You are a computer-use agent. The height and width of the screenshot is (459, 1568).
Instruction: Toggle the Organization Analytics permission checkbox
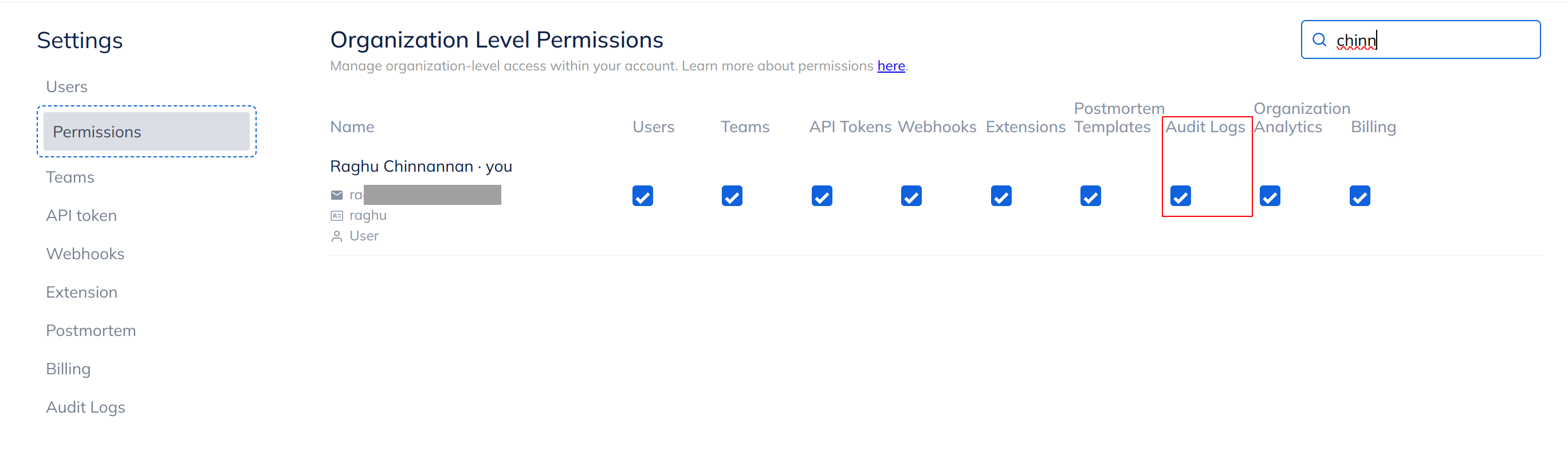click(1270, 196)
